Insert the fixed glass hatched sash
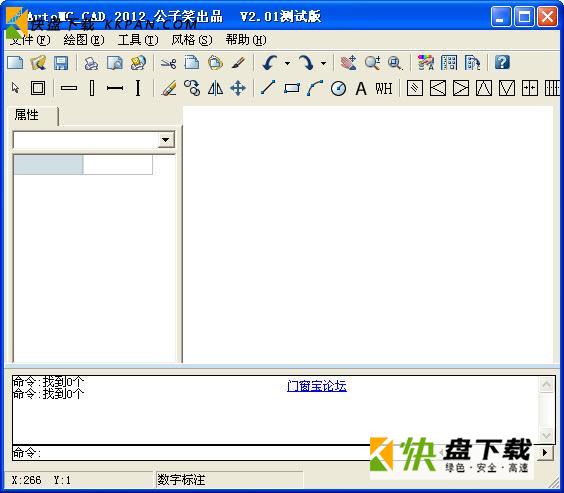Viewport: 564px width, 493px height. (415, 88)
